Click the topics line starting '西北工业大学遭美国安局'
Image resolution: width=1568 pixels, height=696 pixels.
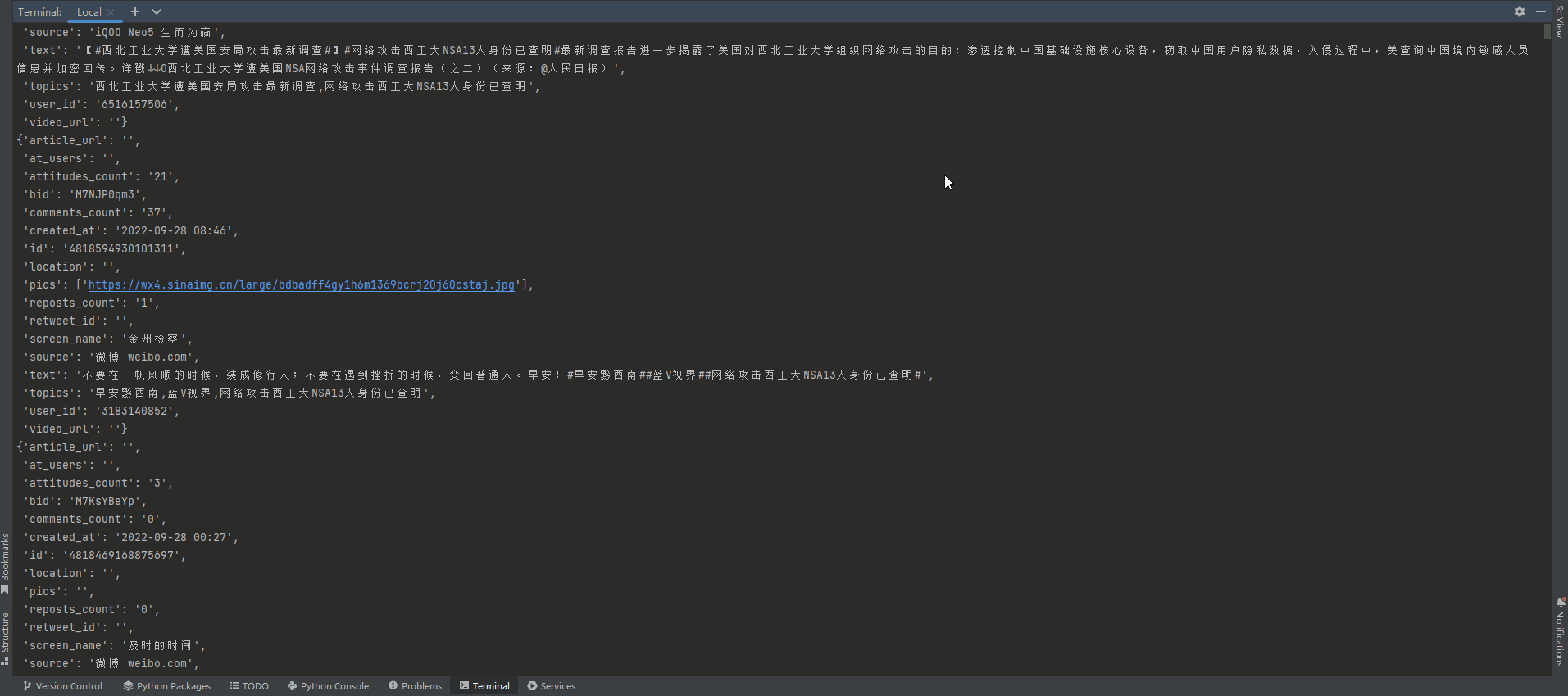281,86
